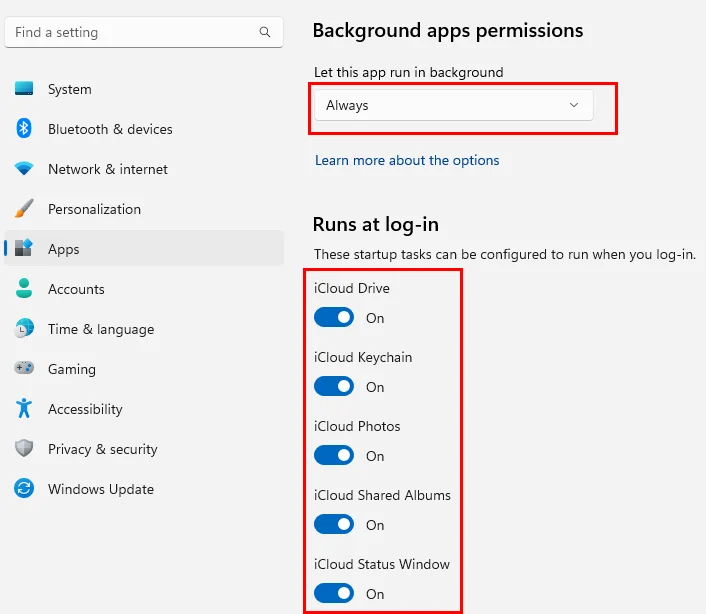The width and height of the screenshot is (706, 614).
Task: Open Privacy & security settings
Action: click(144, 449)
